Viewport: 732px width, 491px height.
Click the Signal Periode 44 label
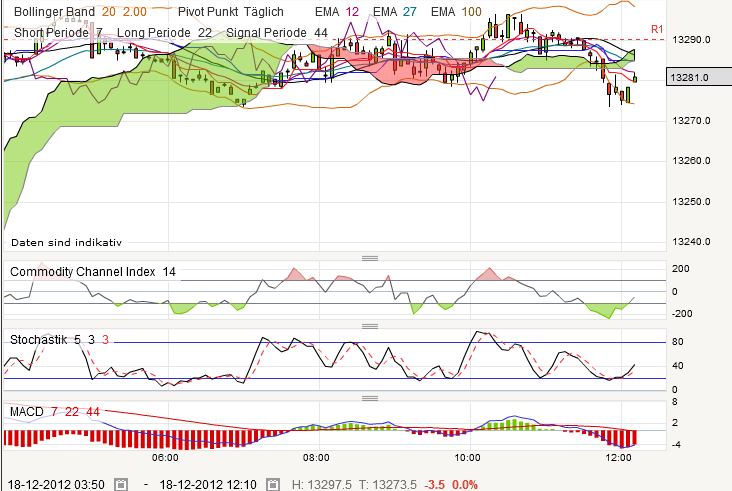[x=277, y=33]
